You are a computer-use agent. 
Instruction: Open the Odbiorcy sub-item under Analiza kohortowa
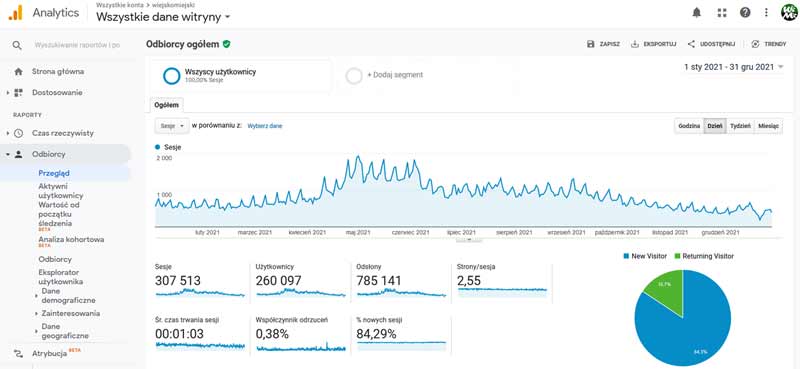click(55, 259)
